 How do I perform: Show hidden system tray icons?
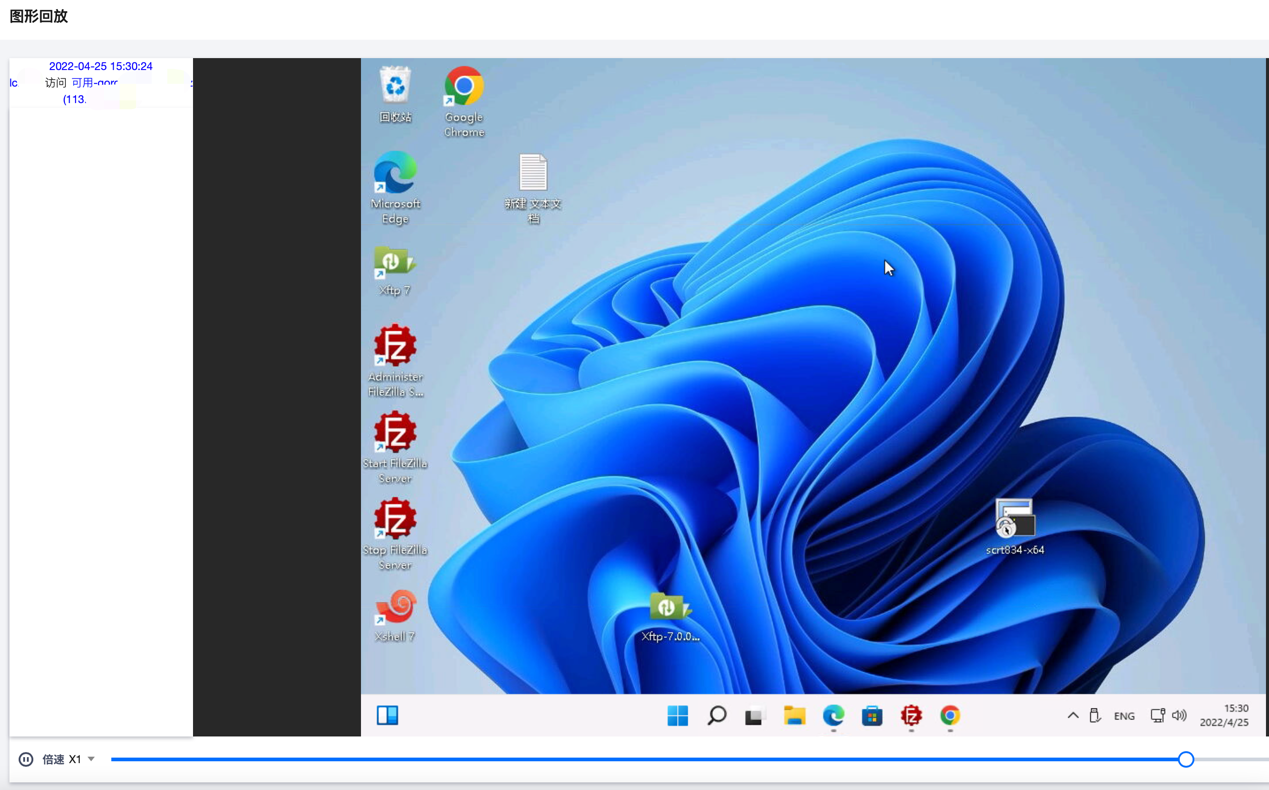click(x=1073, y=716)
